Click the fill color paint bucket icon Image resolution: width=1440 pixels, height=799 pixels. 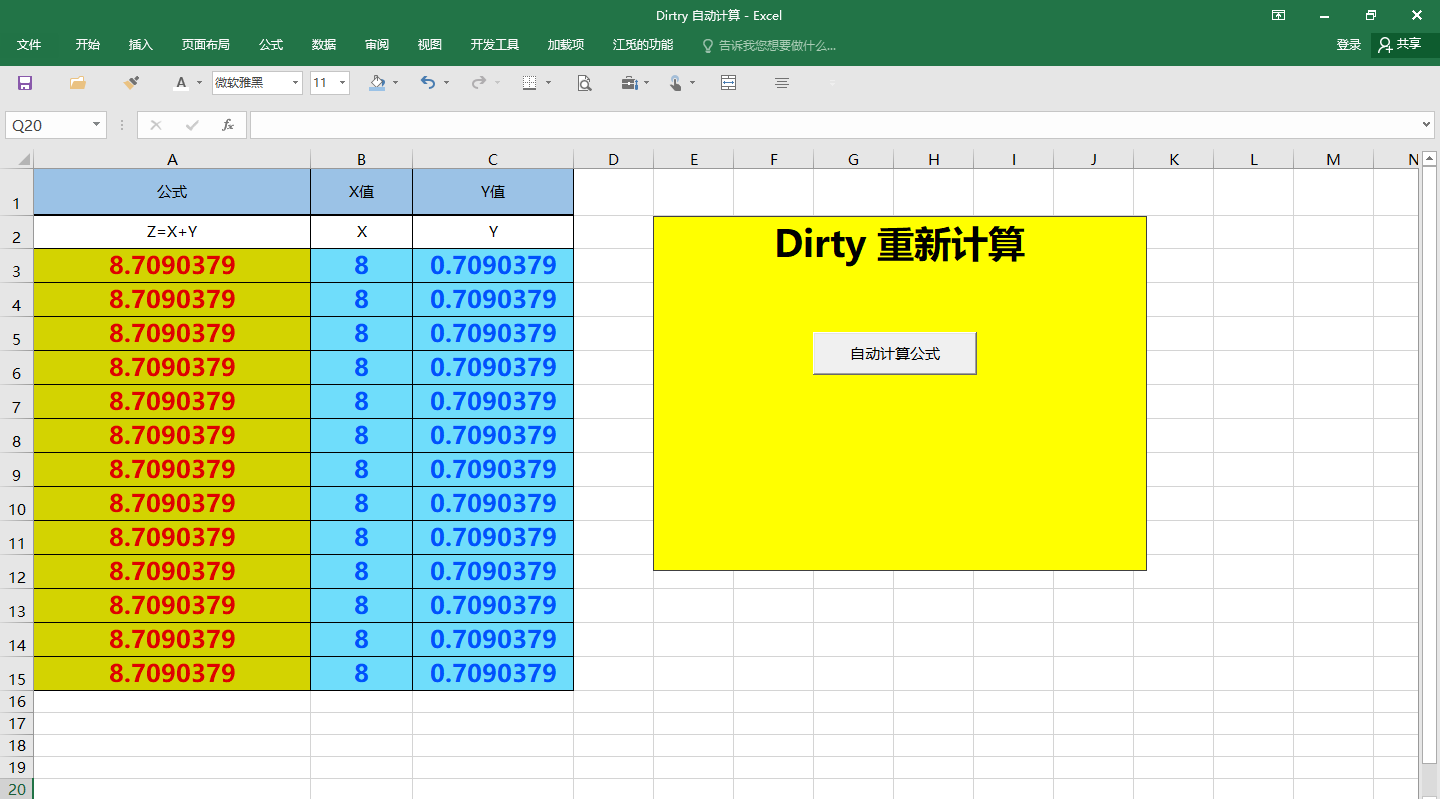(377, 83)
